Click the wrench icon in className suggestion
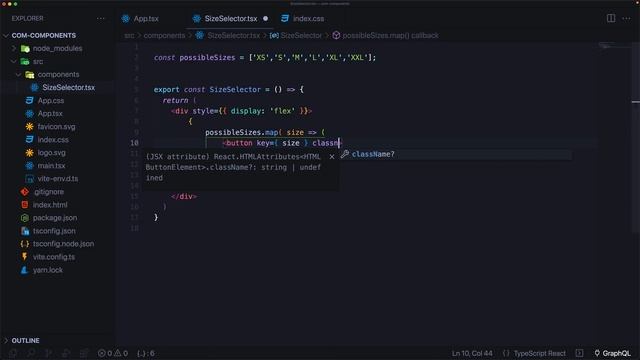The image size is (640, 360). (345, 154)
